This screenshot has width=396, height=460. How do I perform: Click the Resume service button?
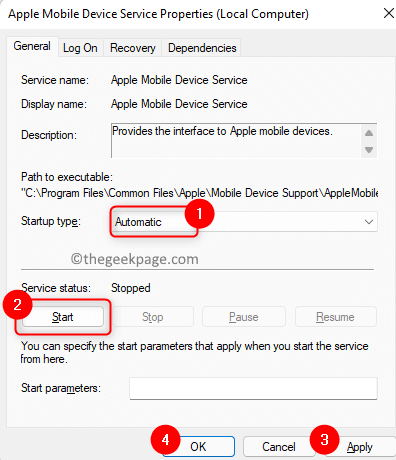(335, 317)
